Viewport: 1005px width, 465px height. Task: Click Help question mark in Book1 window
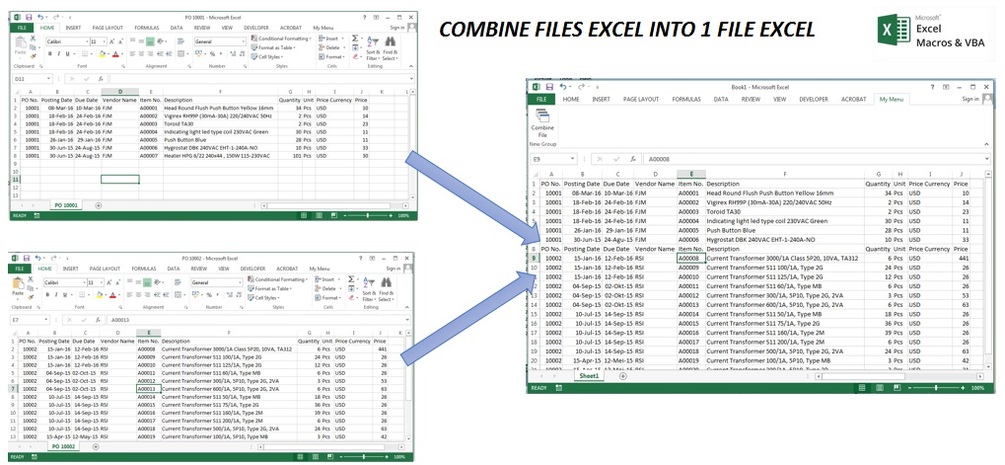click(932, 87)
